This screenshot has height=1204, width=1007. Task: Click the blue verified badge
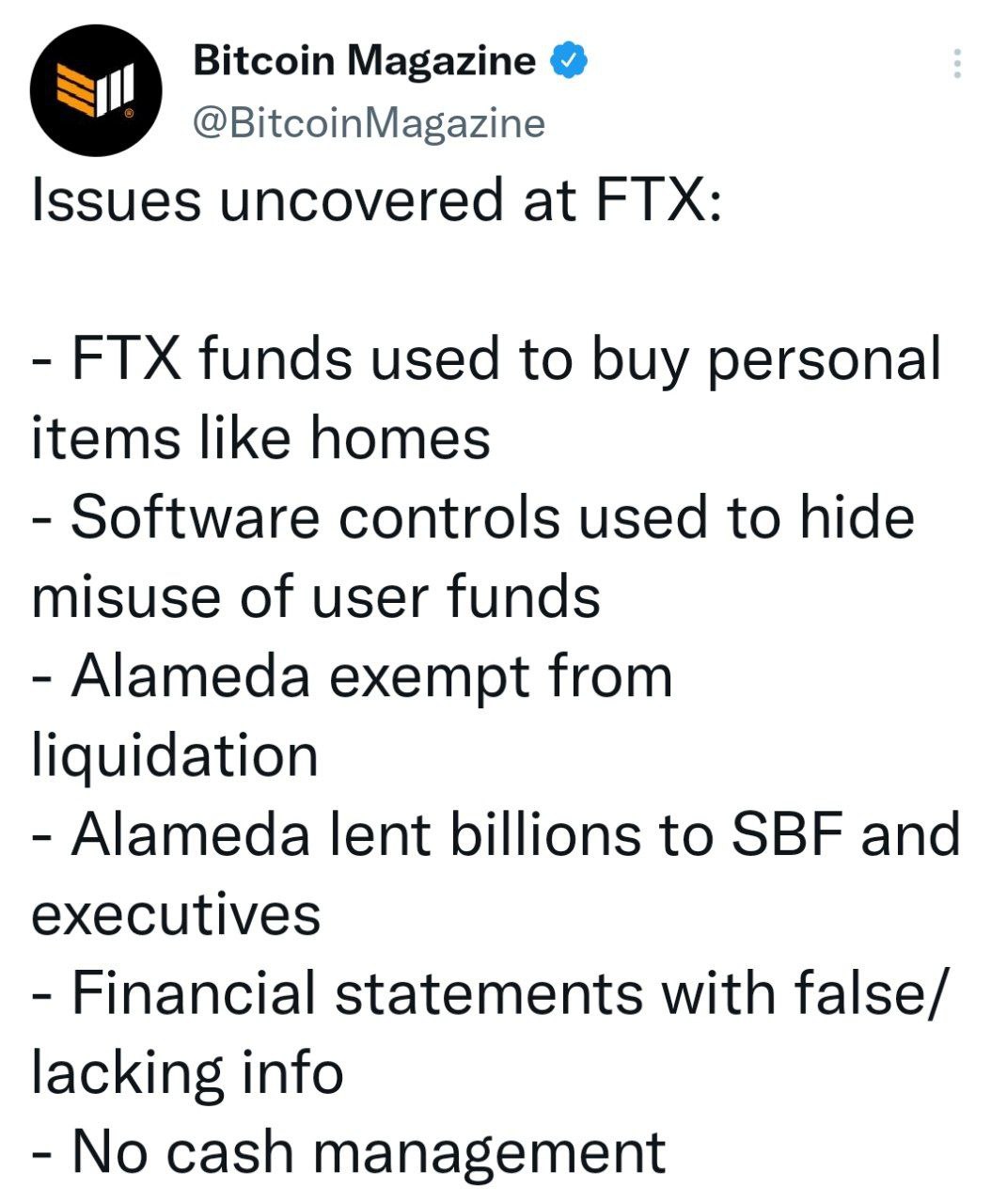(x=568, y=61)
